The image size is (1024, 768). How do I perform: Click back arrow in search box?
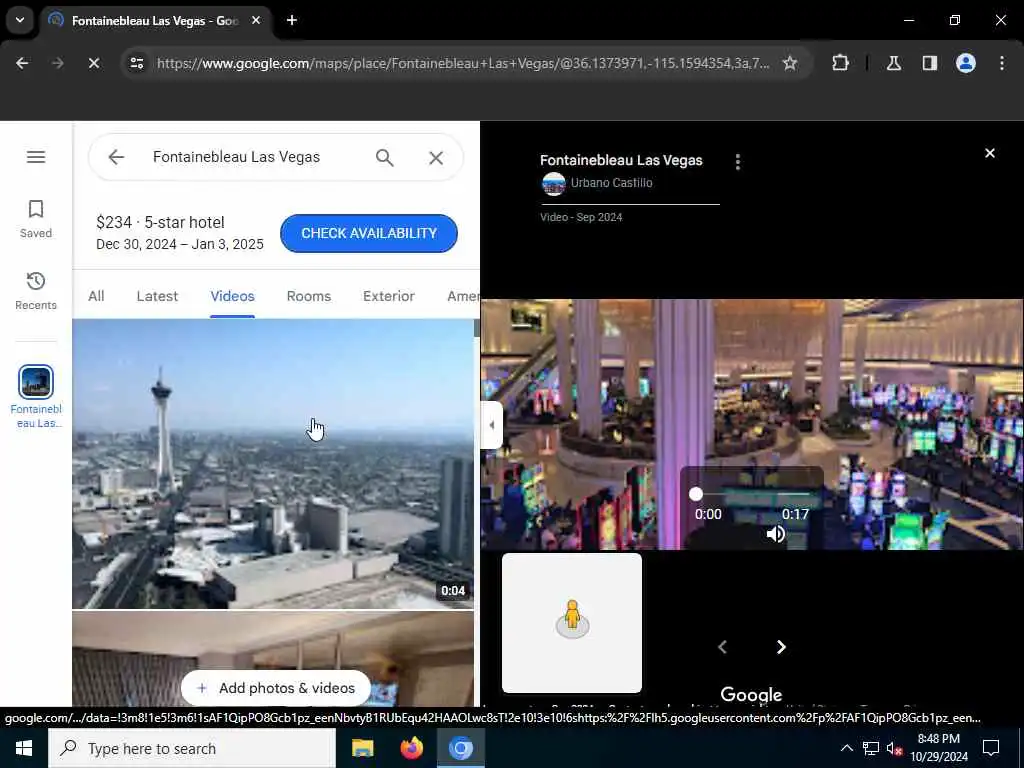[x=116, y=157]
